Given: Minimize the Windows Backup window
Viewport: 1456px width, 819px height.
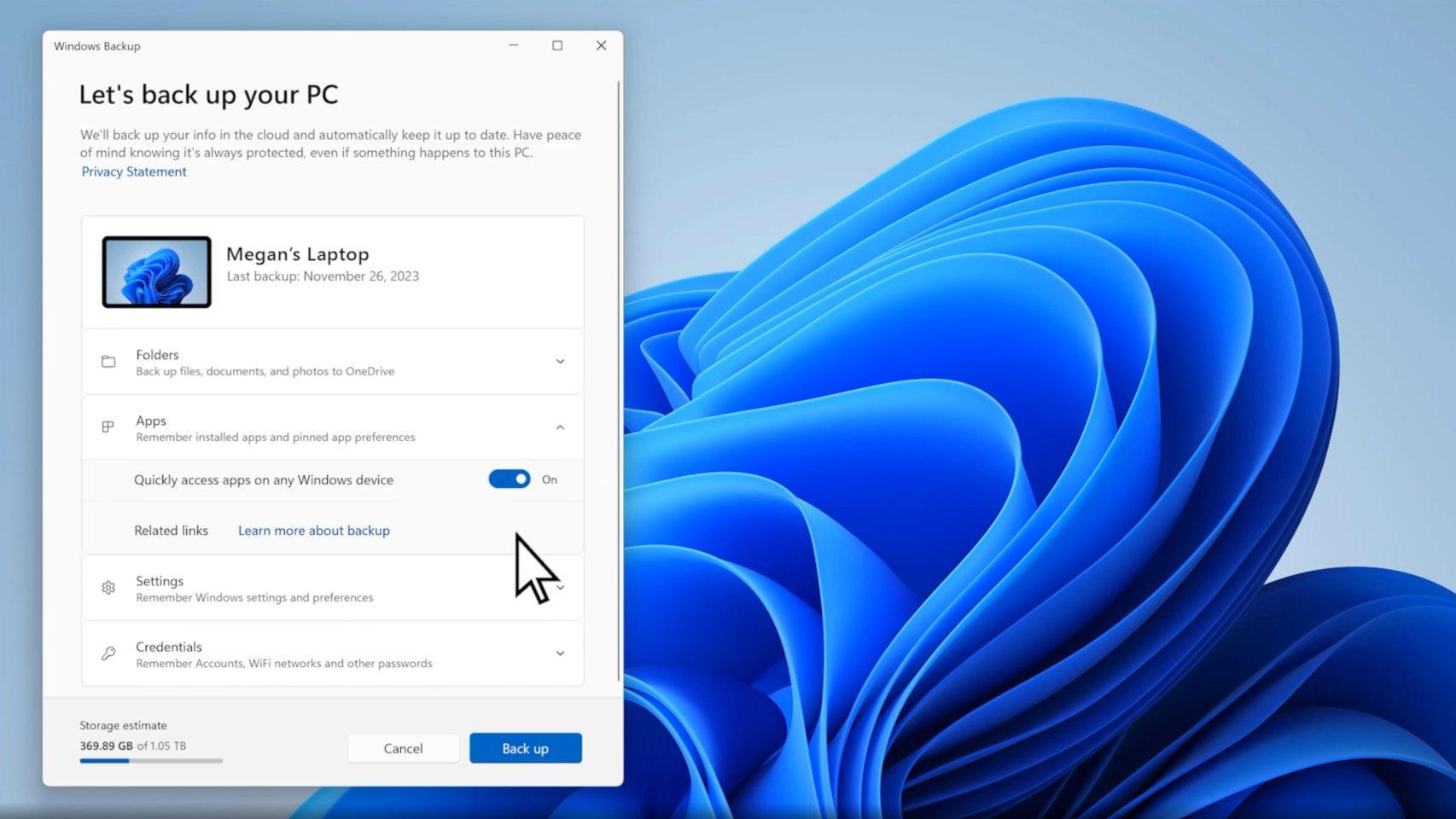Looking at the screenshot, I should click(x=514, y=45).
